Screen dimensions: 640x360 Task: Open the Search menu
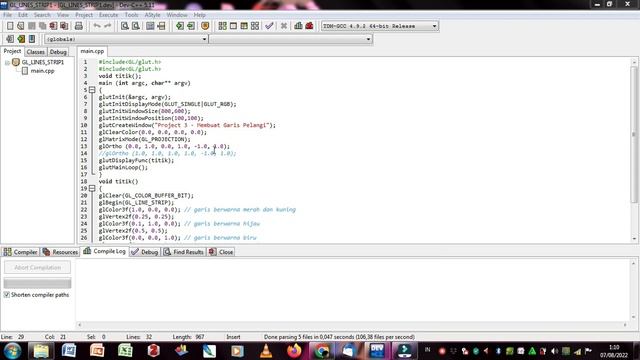click(x=42, y=15)
